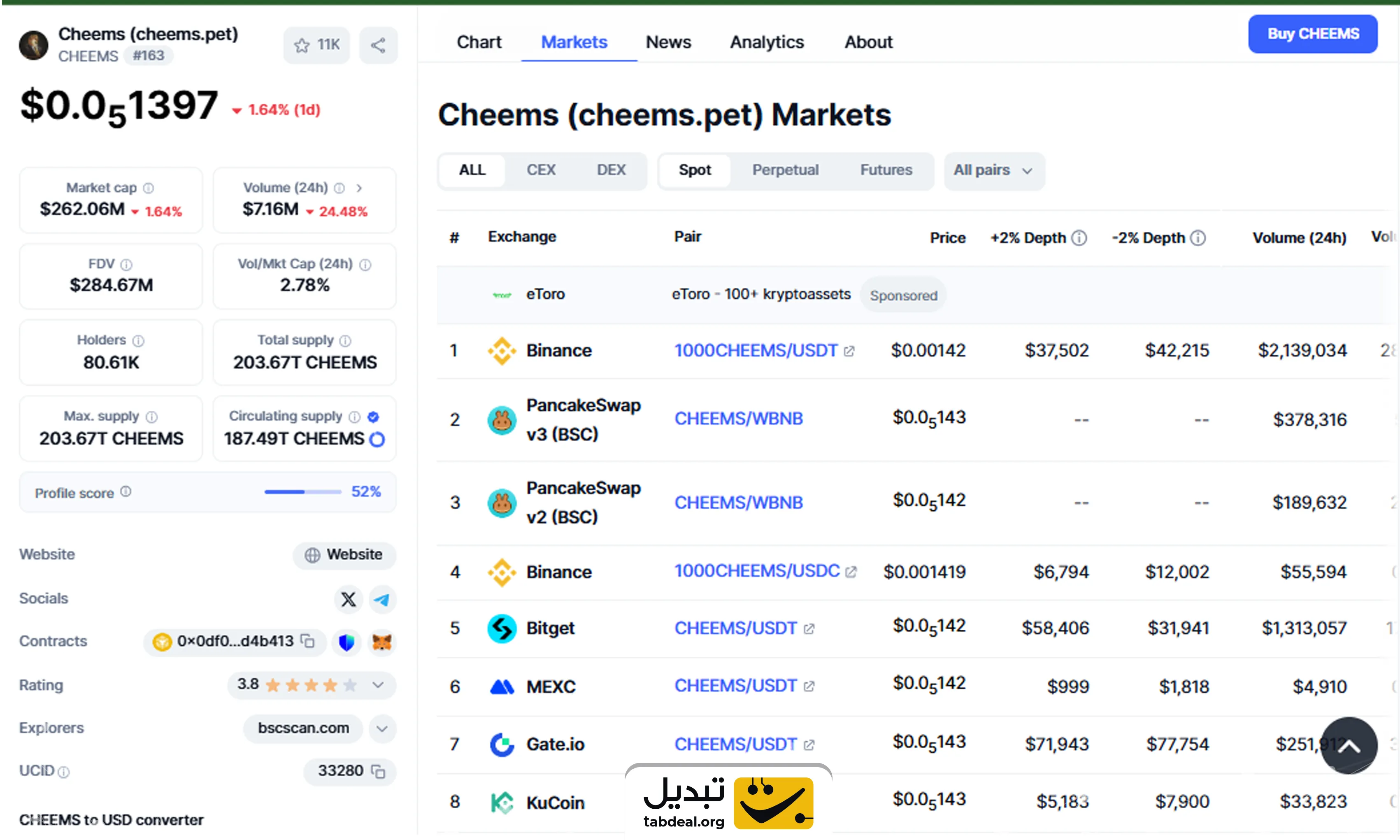Select the ALL exchange filter

(x=472, y=170)
